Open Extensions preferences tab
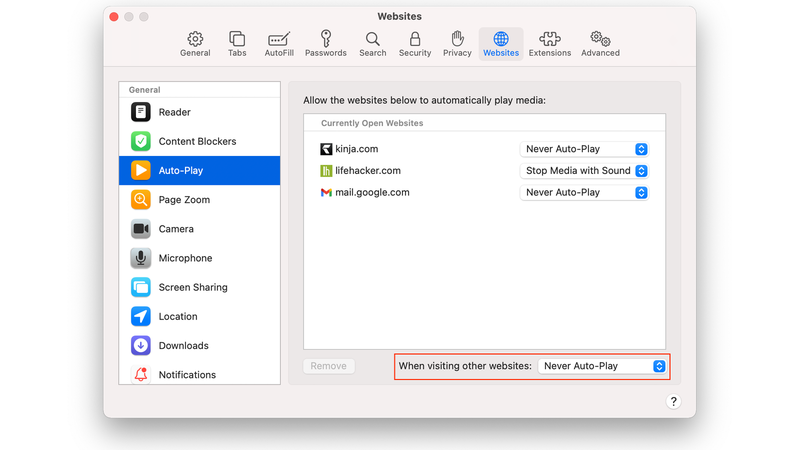The image size is (800, 450). click(x=549, y=44)
